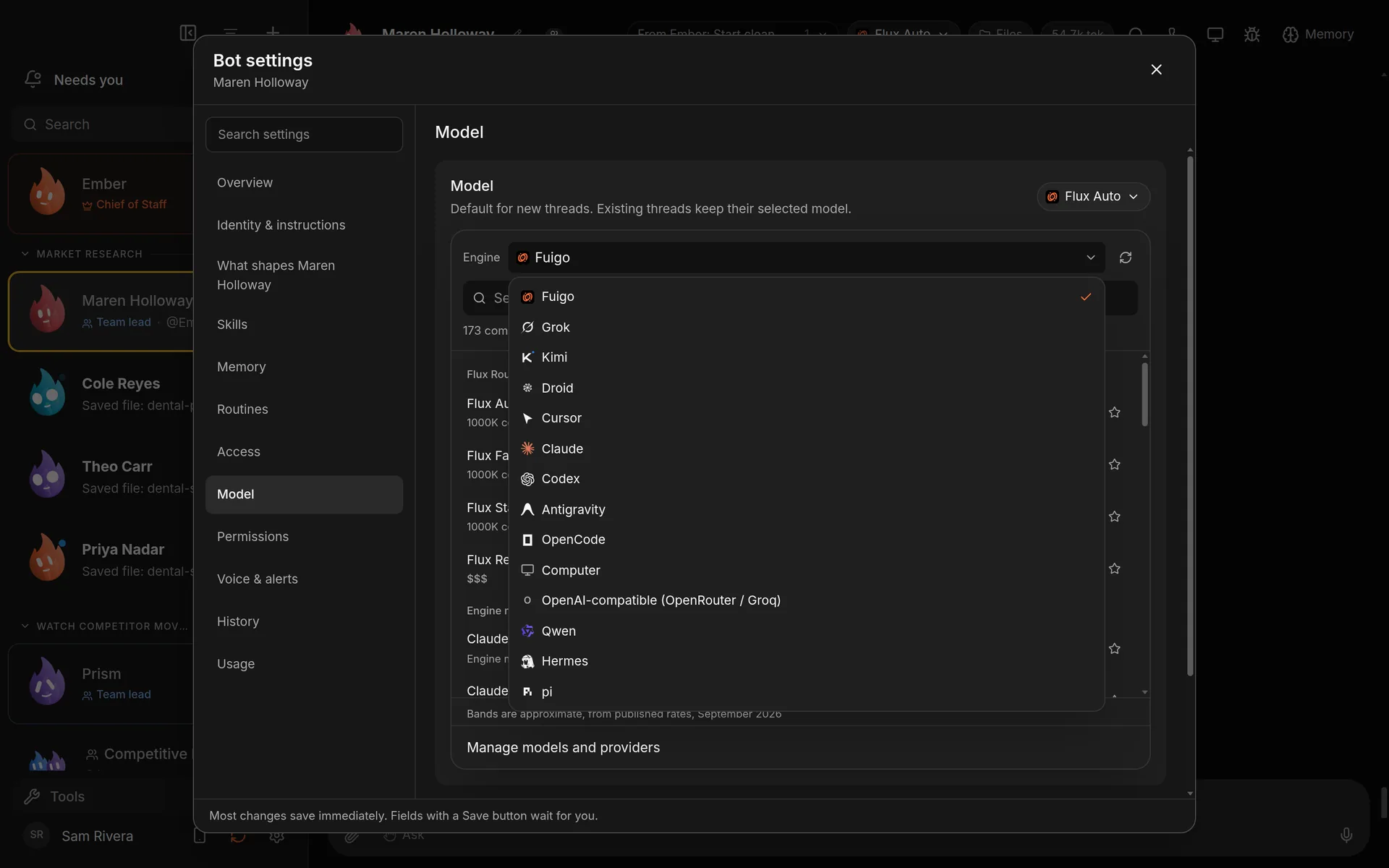The image size is (1389, 868).
Task: Pick pi engine option
Action: 806,692
